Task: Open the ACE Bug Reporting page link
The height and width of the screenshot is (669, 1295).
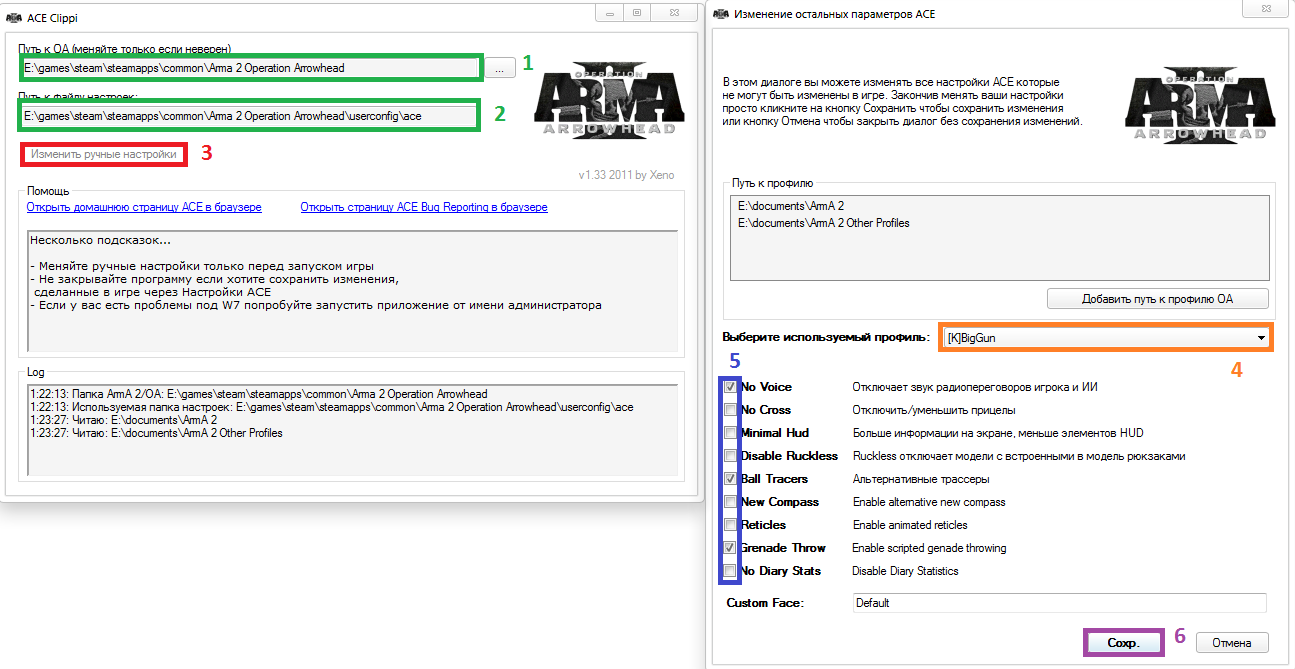Action: click(424, 207)
